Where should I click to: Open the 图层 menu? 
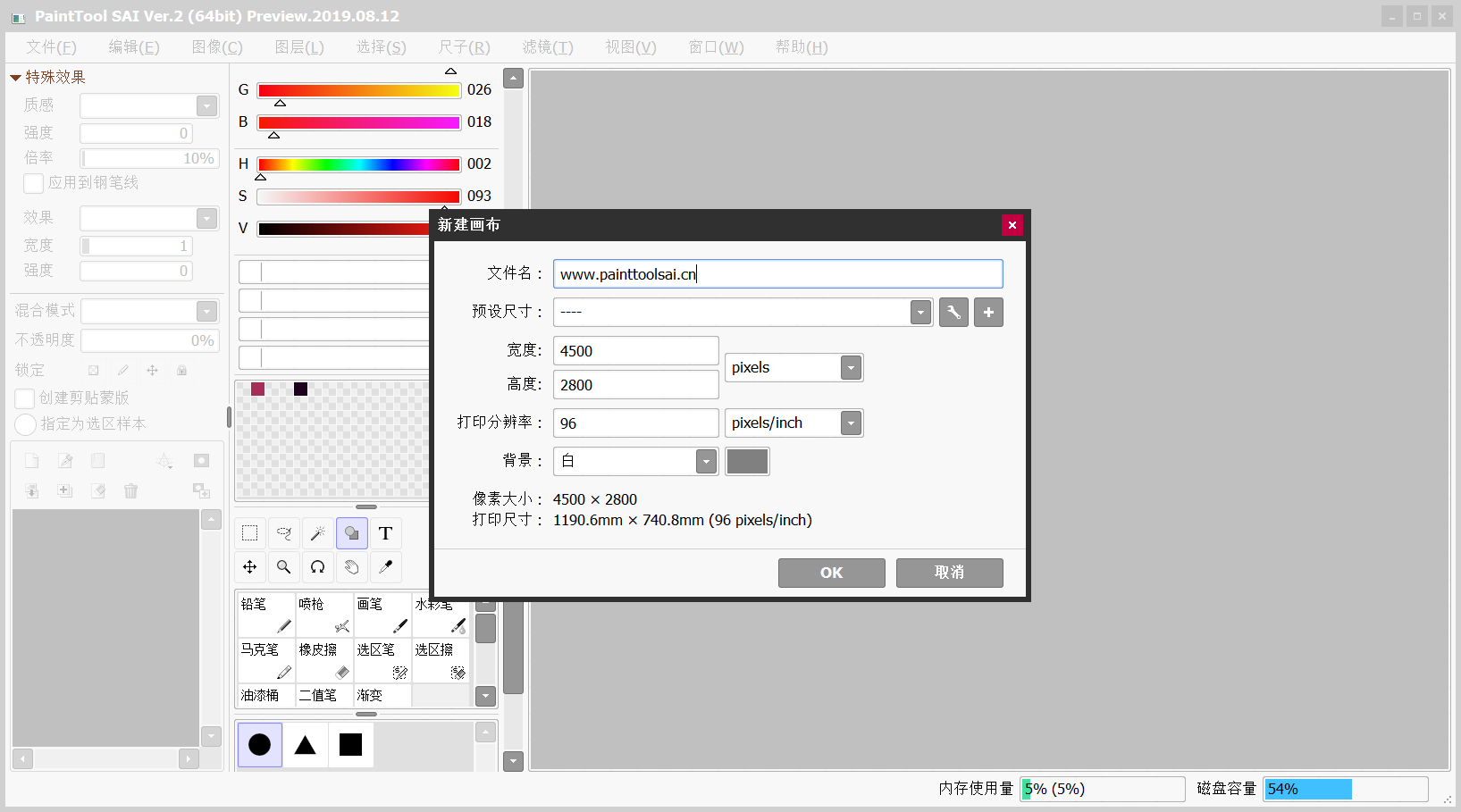pos(299,47)
